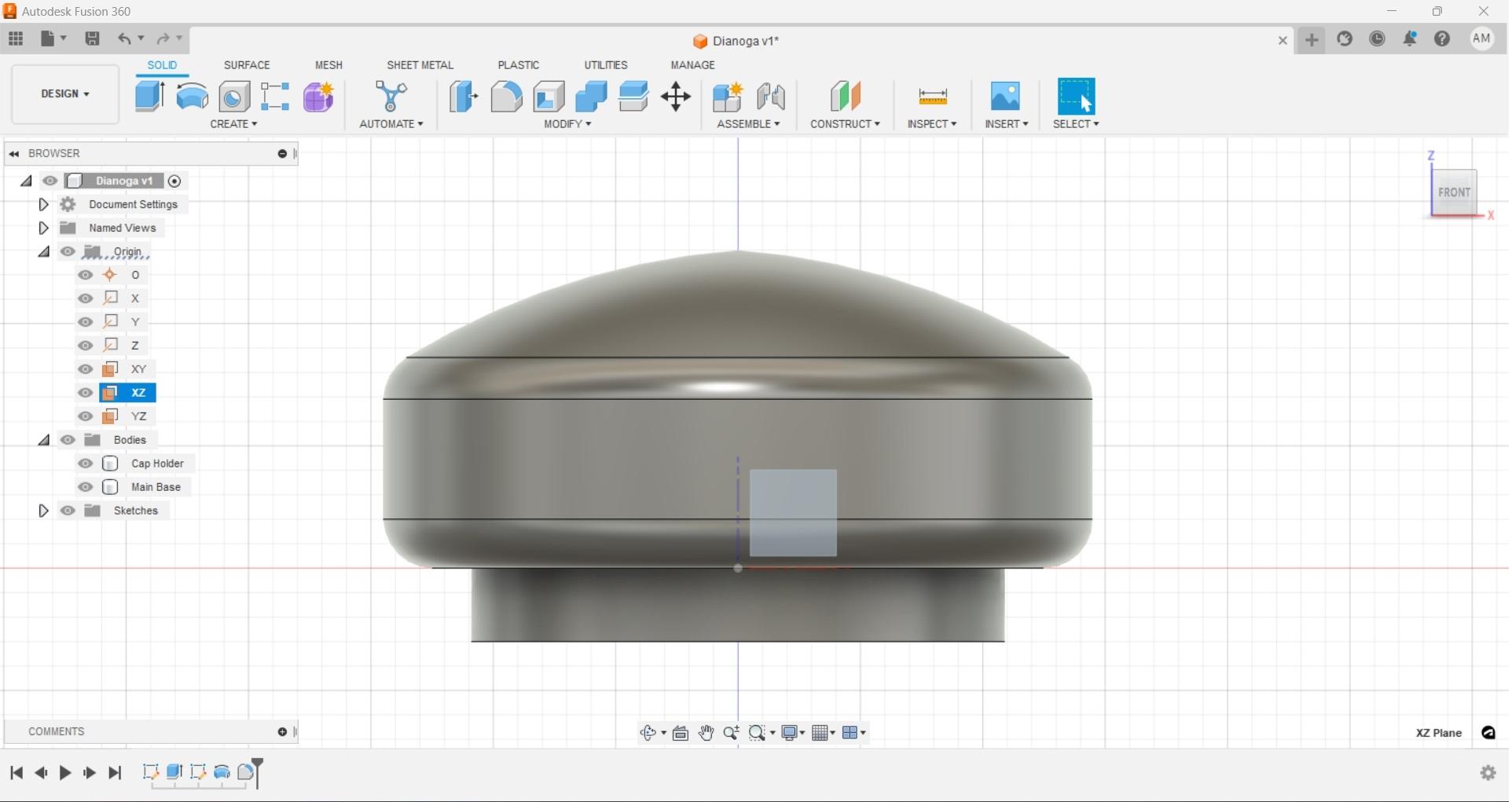Click the FRONT face of the ViewCube
This screenshot has height=802, width=1512.
[1455, 192]
